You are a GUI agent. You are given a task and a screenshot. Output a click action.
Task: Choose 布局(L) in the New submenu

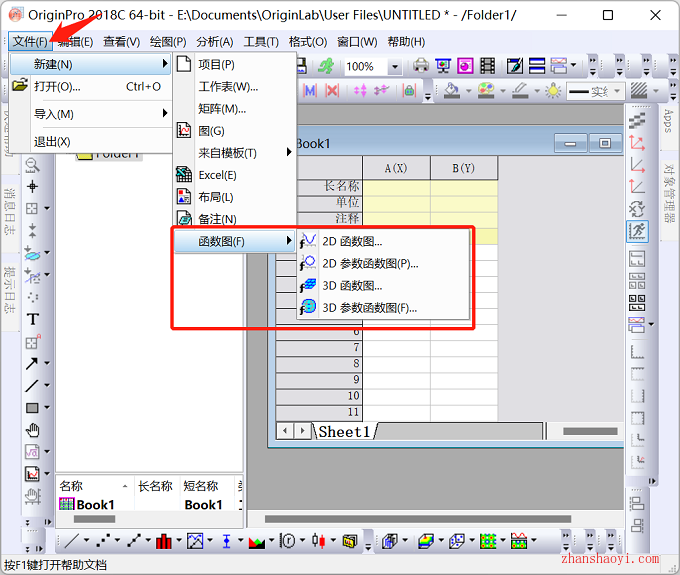coord(235,197)
